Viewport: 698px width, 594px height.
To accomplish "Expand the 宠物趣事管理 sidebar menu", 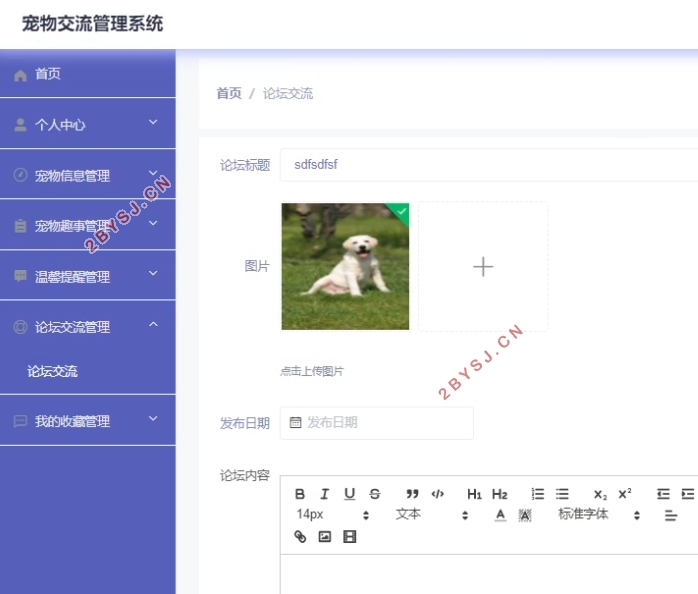I will (x=88, y=225).
